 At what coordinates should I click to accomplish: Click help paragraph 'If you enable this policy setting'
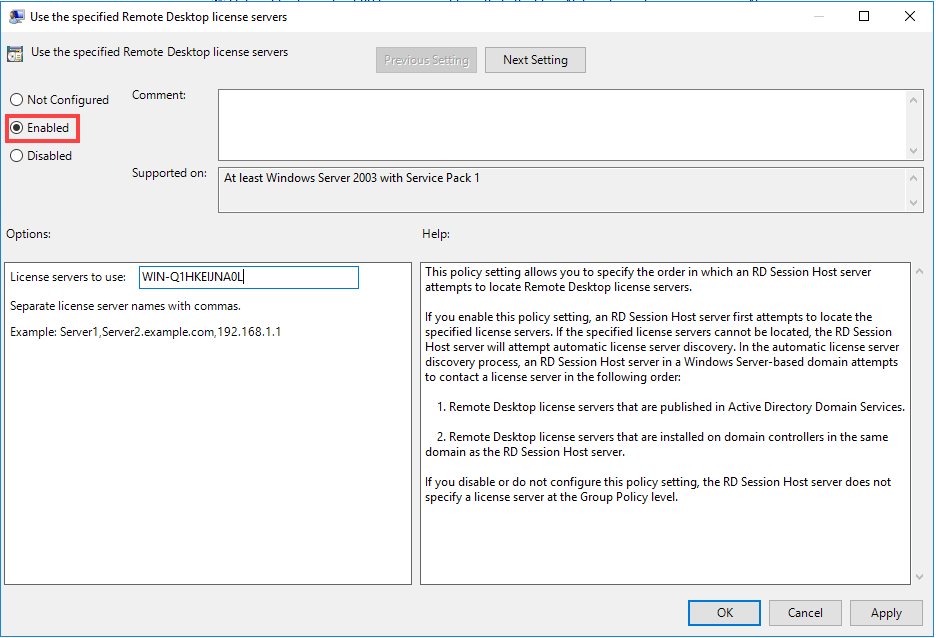coord(662,347)
